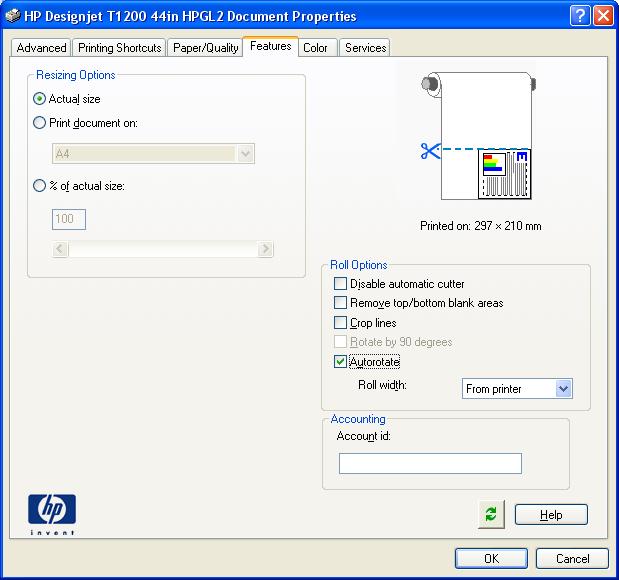Screen dimensions: 619x580
Task: Select the Actual size radio button
Action: 39,99
